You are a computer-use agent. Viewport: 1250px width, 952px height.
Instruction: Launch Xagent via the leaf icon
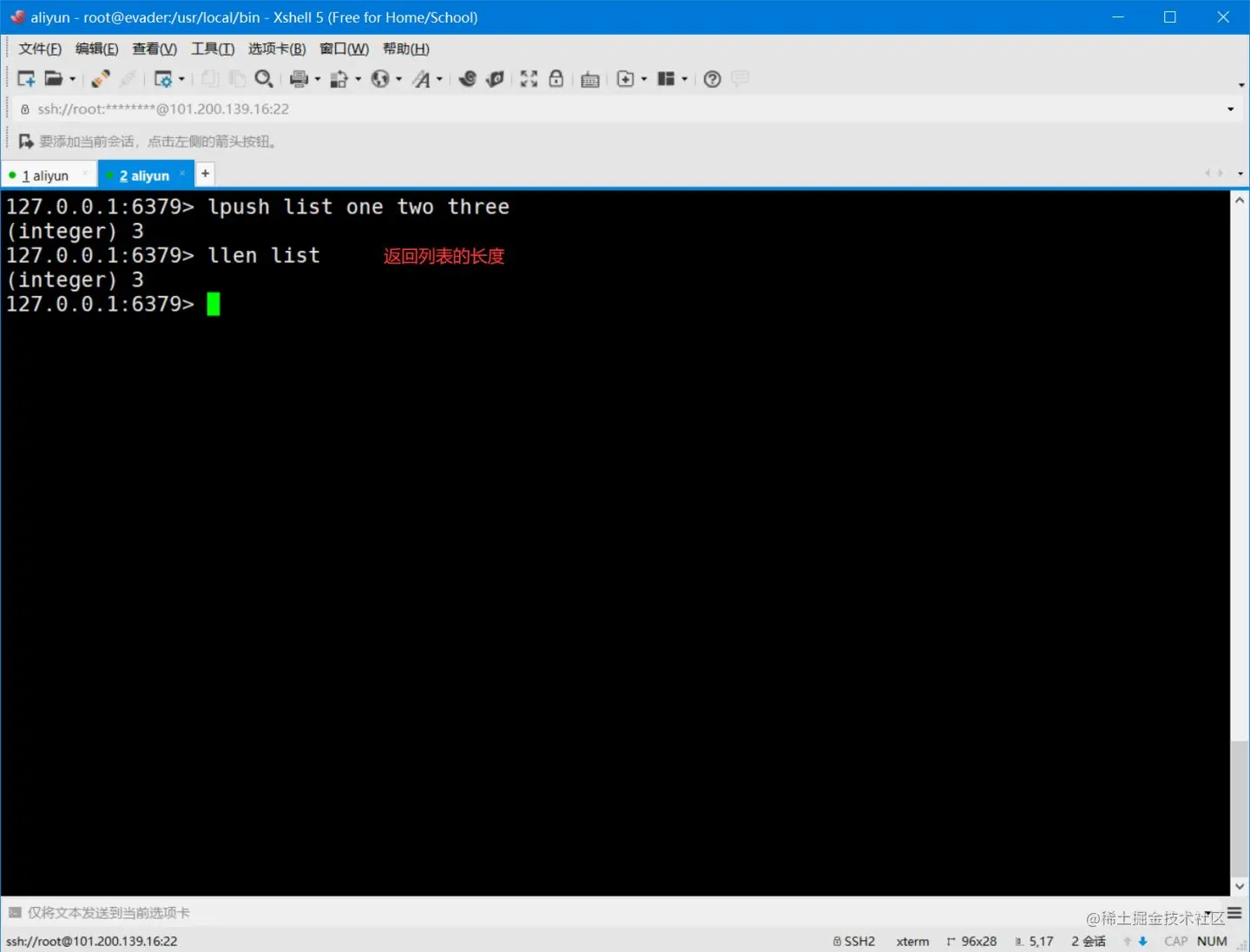point(496,79)
